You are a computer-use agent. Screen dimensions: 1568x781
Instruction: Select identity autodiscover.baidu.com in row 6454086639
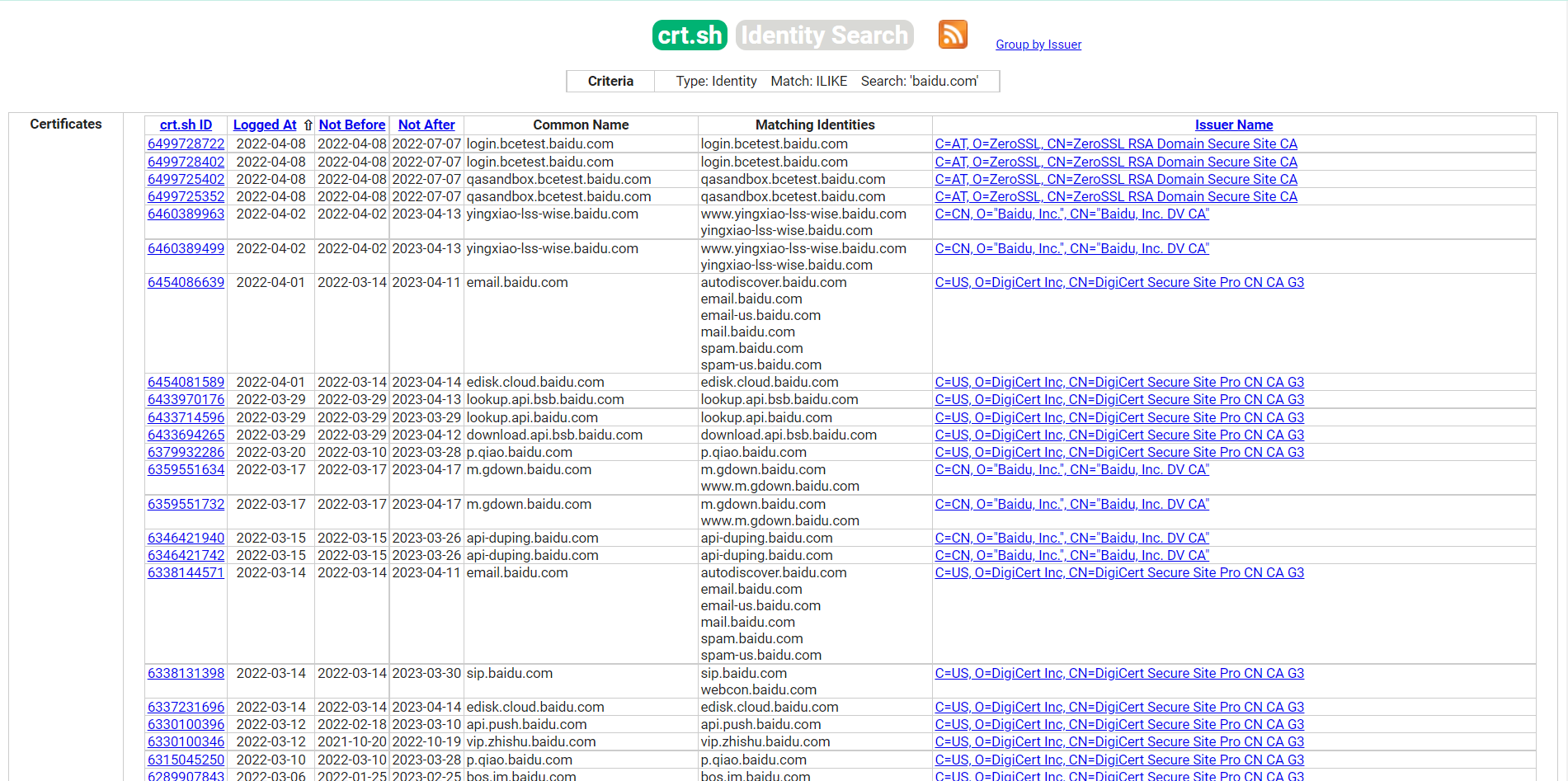coord(774,282)
